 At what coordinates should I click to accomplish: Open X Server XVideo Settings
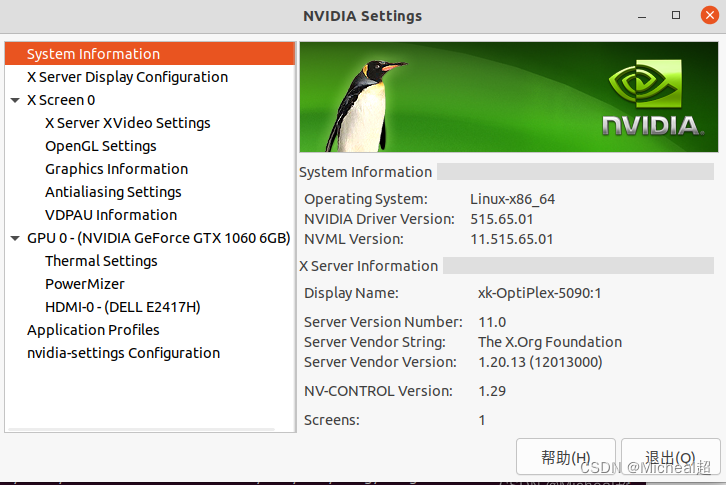point(128,123)
